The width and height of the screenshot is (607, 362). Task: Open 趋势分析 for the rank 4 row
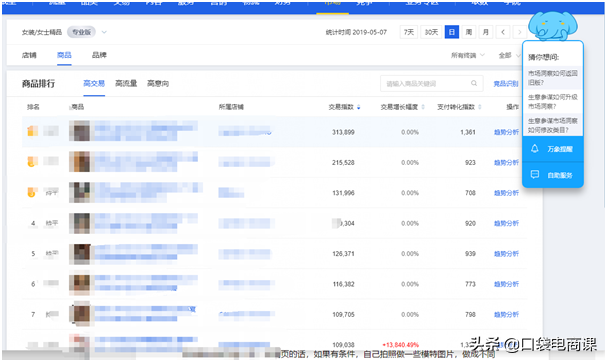(506, 223)
